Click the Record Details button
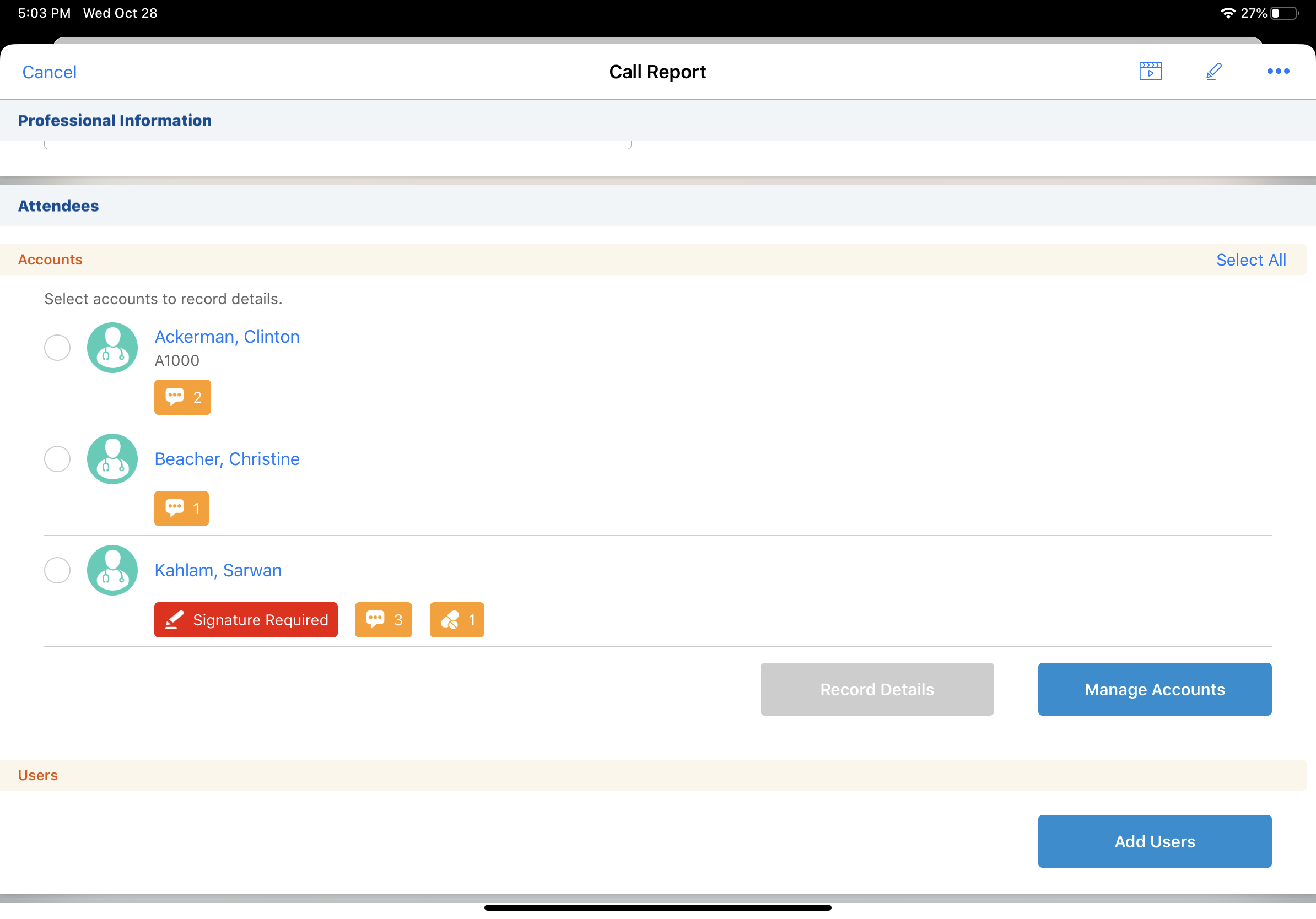 (876, 689)
